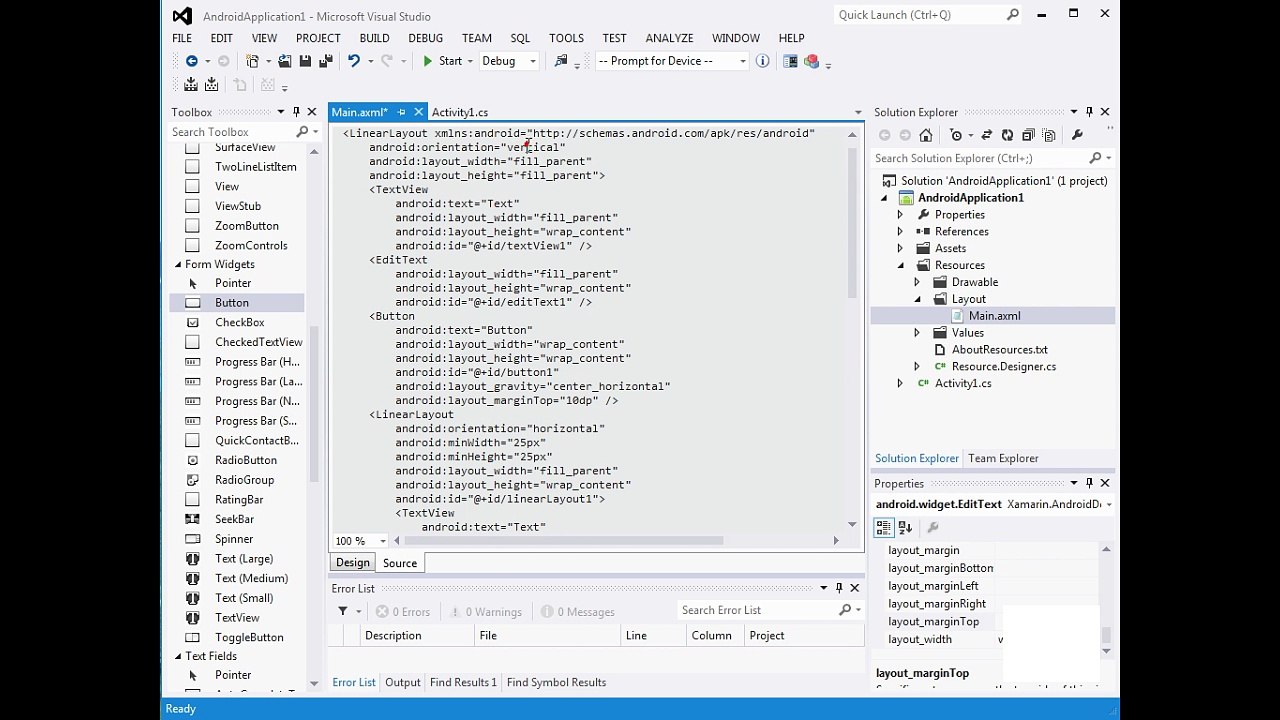Click the first deploy icon in second toolbar row
The image size is (1280, 720).
191,85
